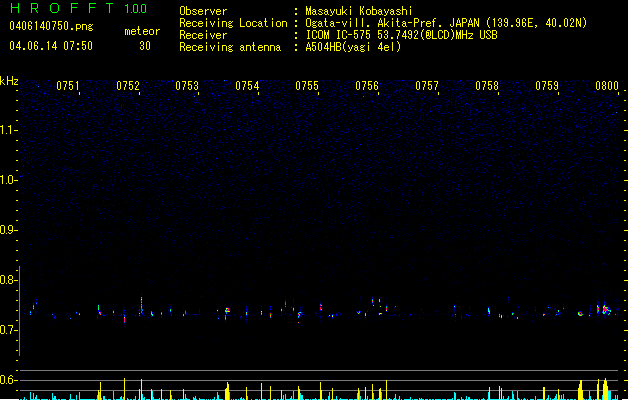Image resolution: width=629 pixels, height=400 pixels.
Task: Click the Ogata-vill. Akita-Pref. JAPAN location text
Action: point(446,23)
